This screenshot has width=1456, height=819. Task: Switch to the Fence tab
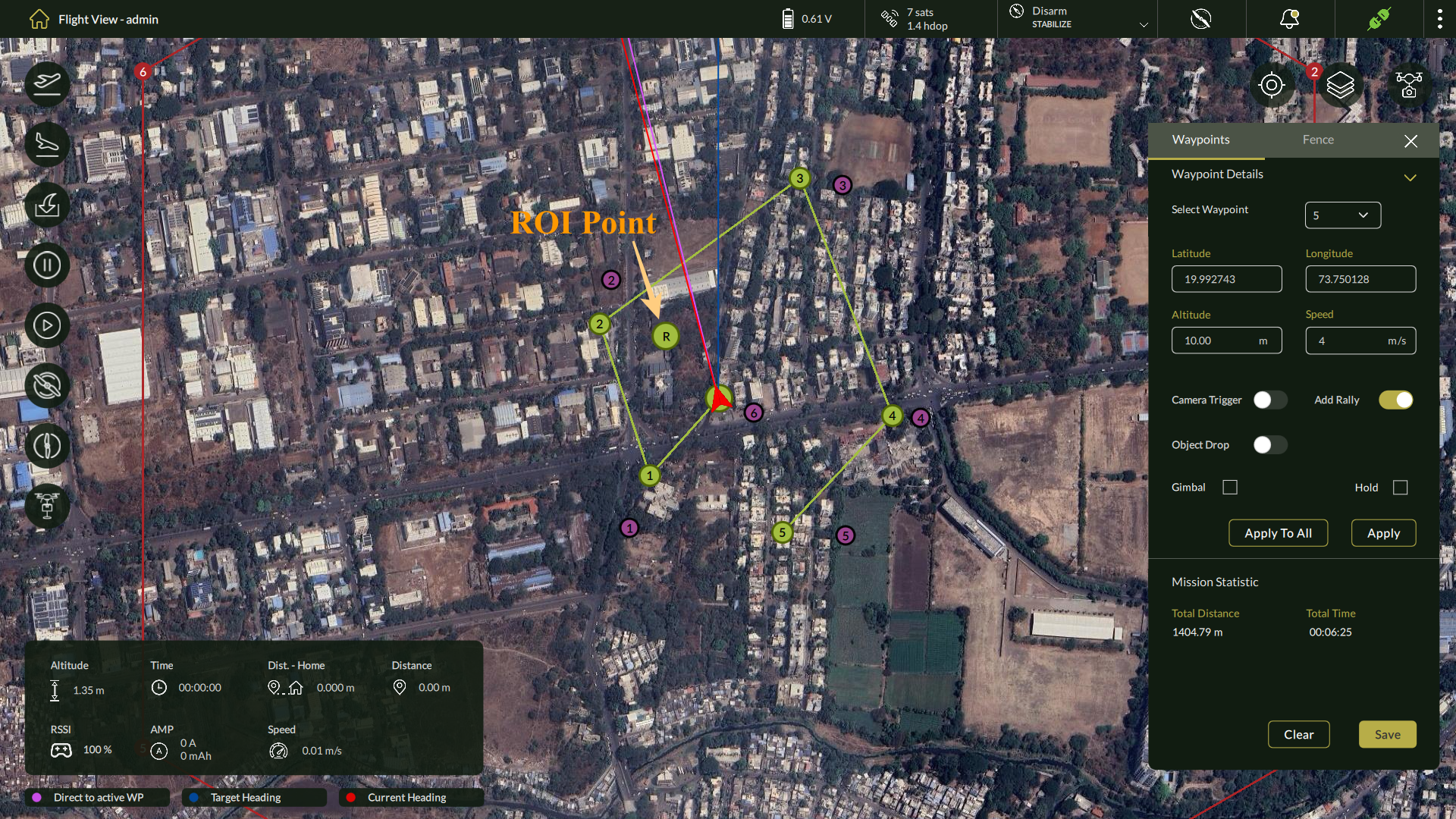pos(1318,140)
